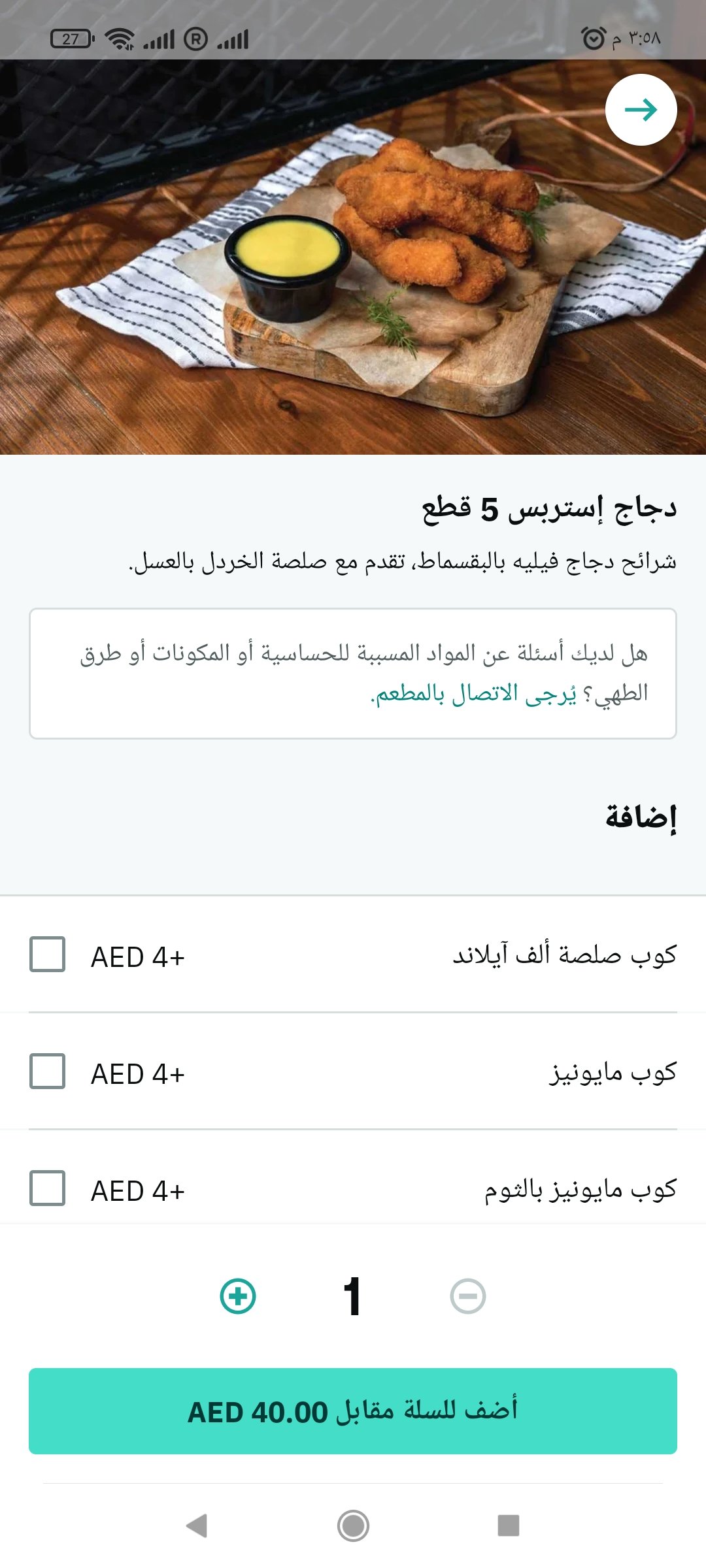Tap the Wi-Fi status bar icon

[120, 39]
